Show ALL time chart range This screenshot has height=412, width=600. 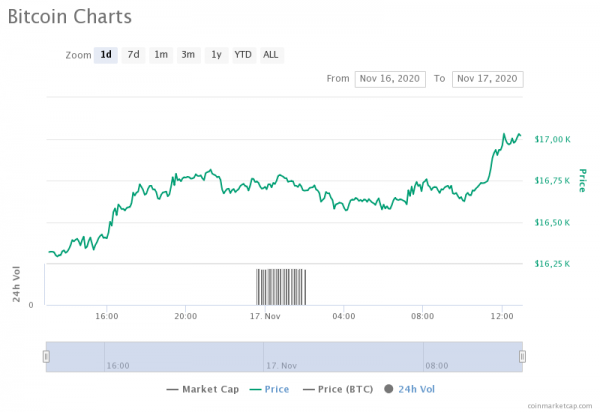(x=271, y=55)
